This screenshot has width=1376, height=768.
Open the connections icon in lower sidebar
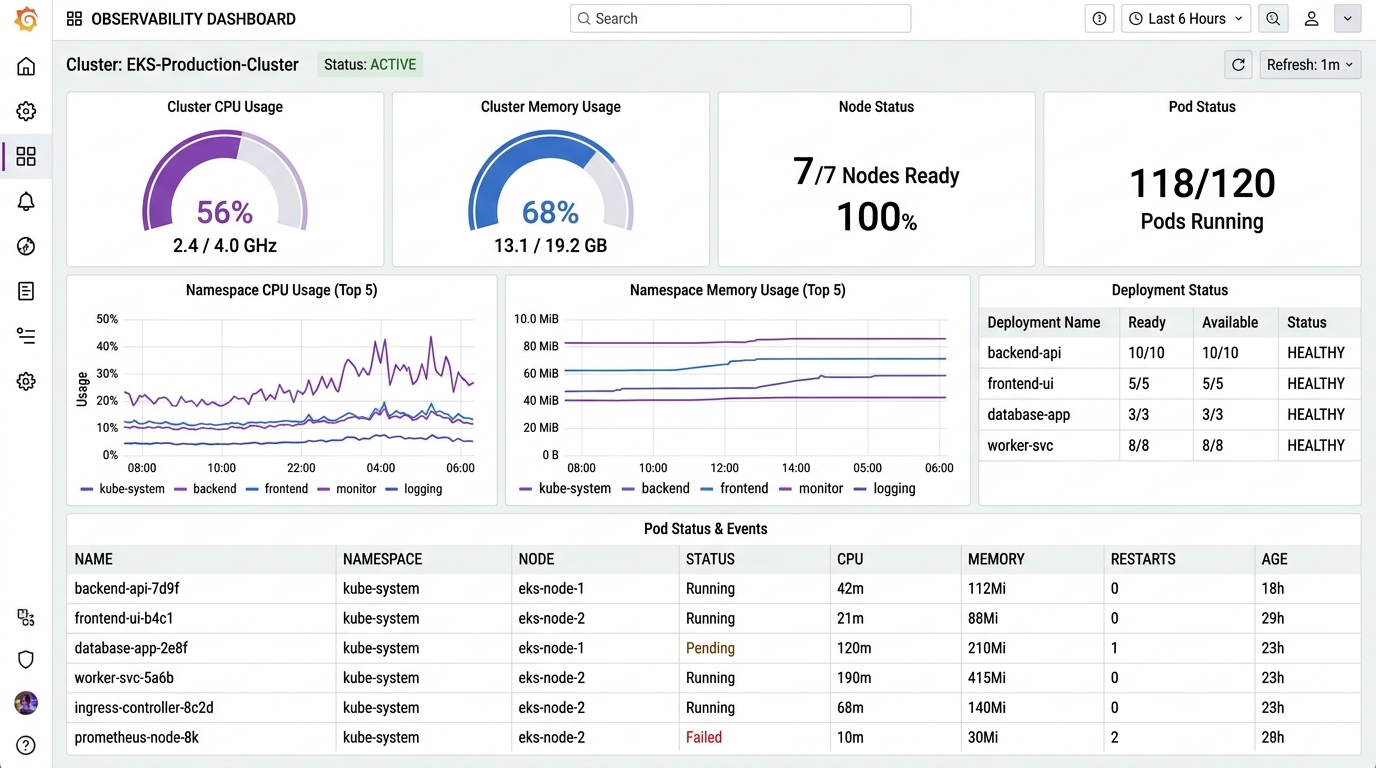26,618
